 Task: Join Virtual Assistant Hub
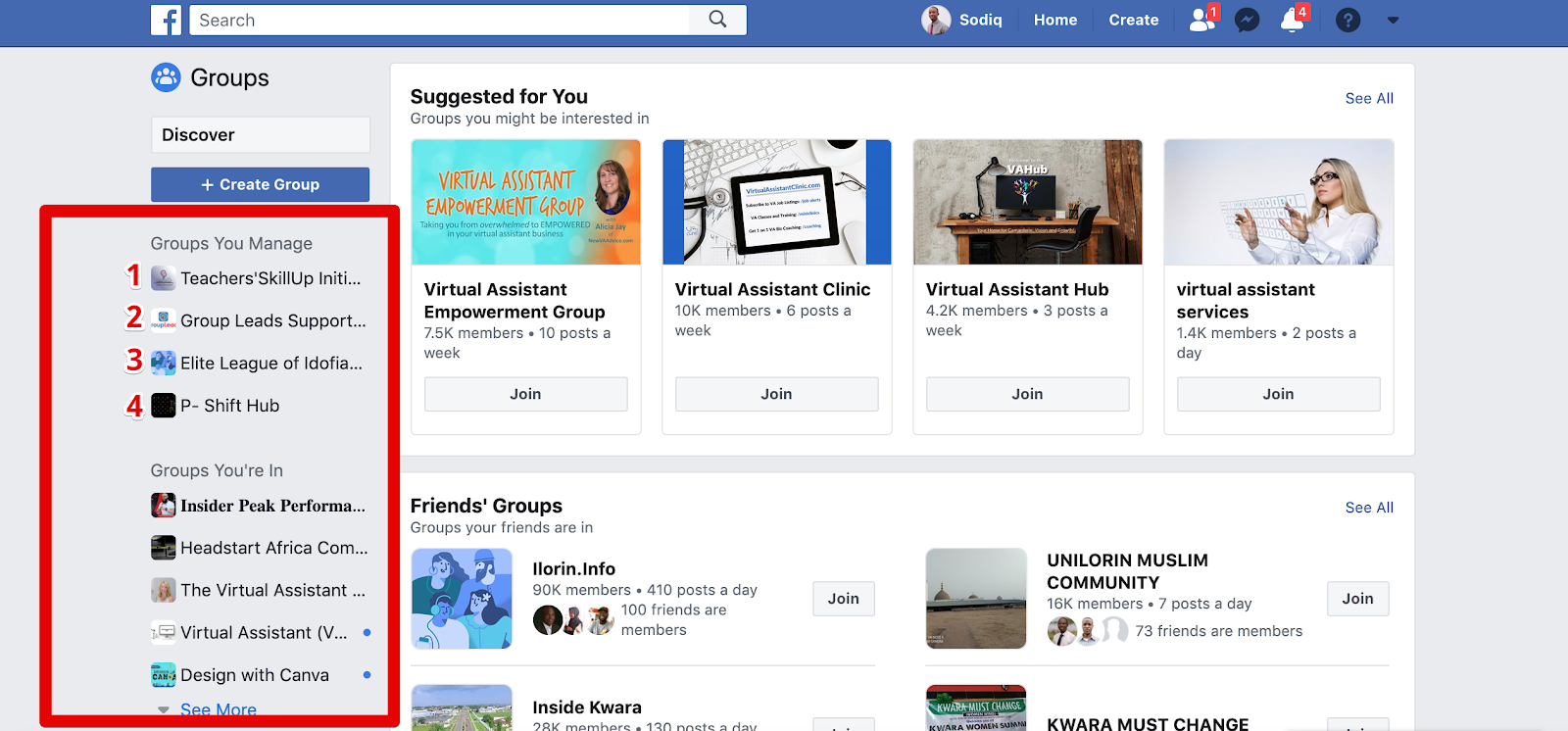(x=1027, y=394)
